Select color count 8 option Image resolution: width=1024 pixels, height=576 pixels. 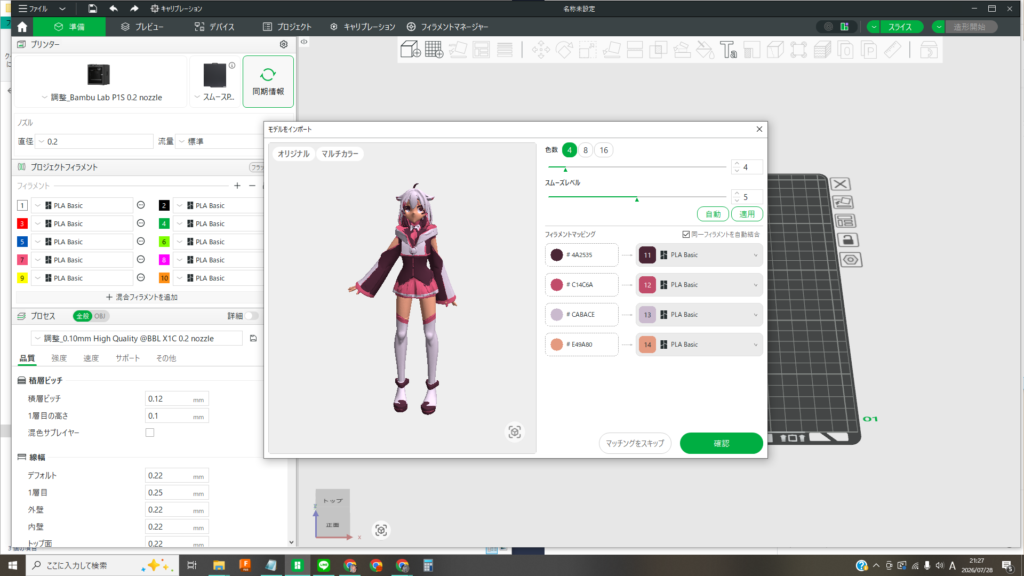click(585, 150)
